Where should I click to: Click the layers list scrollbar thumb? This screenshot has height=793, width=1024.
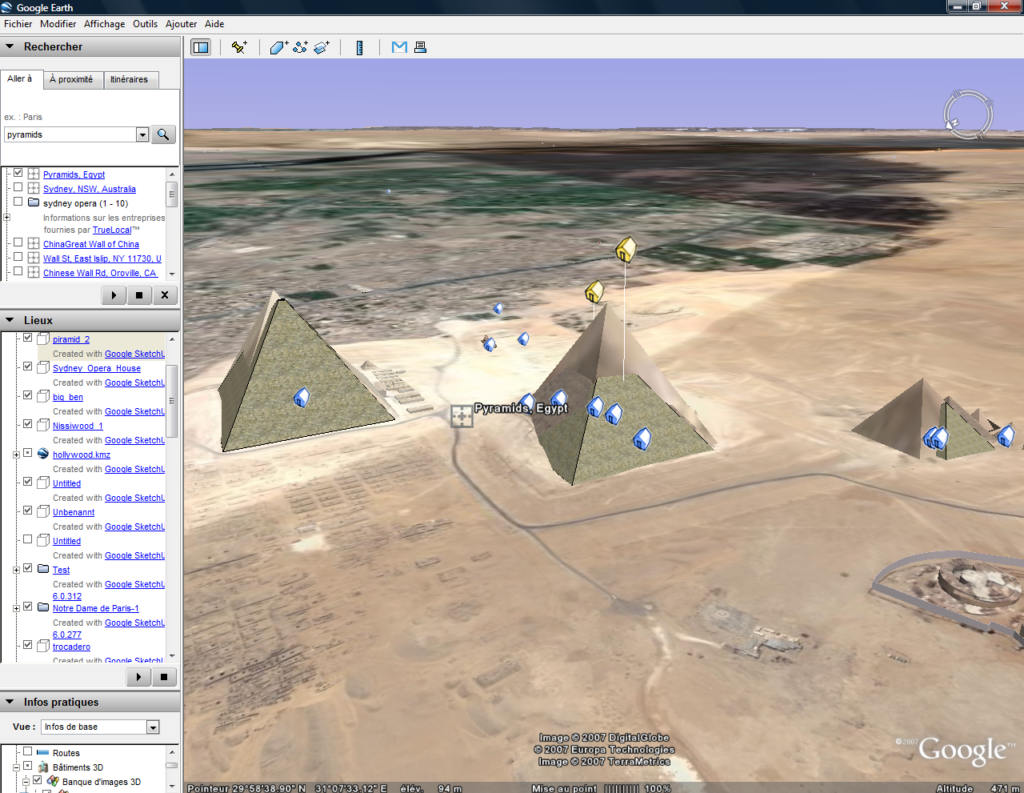pos(172,766)
